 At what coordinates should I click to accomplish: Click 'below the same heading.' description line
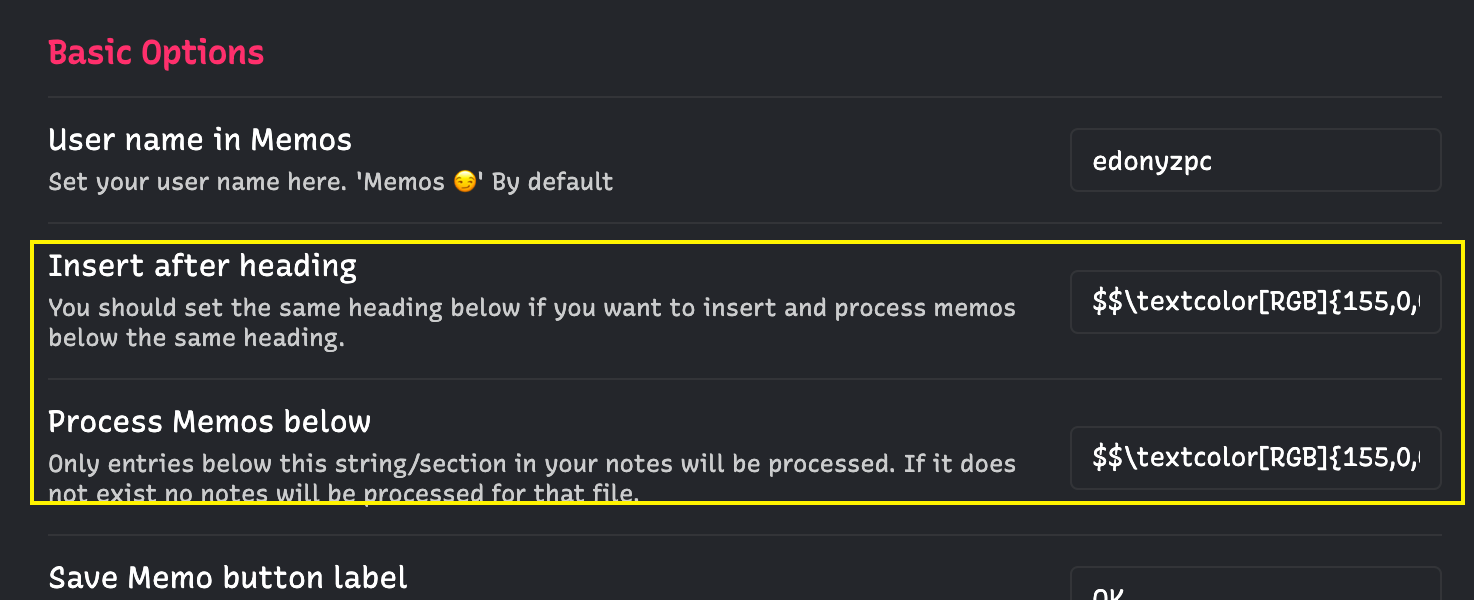[x=196, y=338]
